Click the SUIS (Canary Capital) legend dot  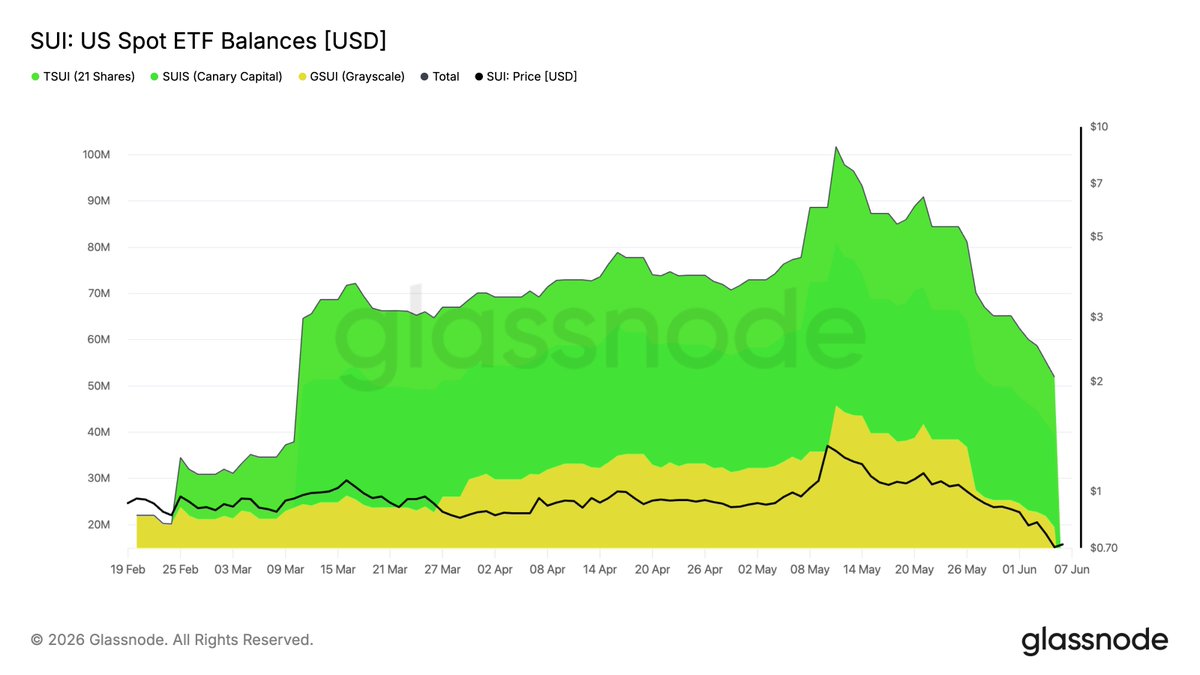pos(154,77)
